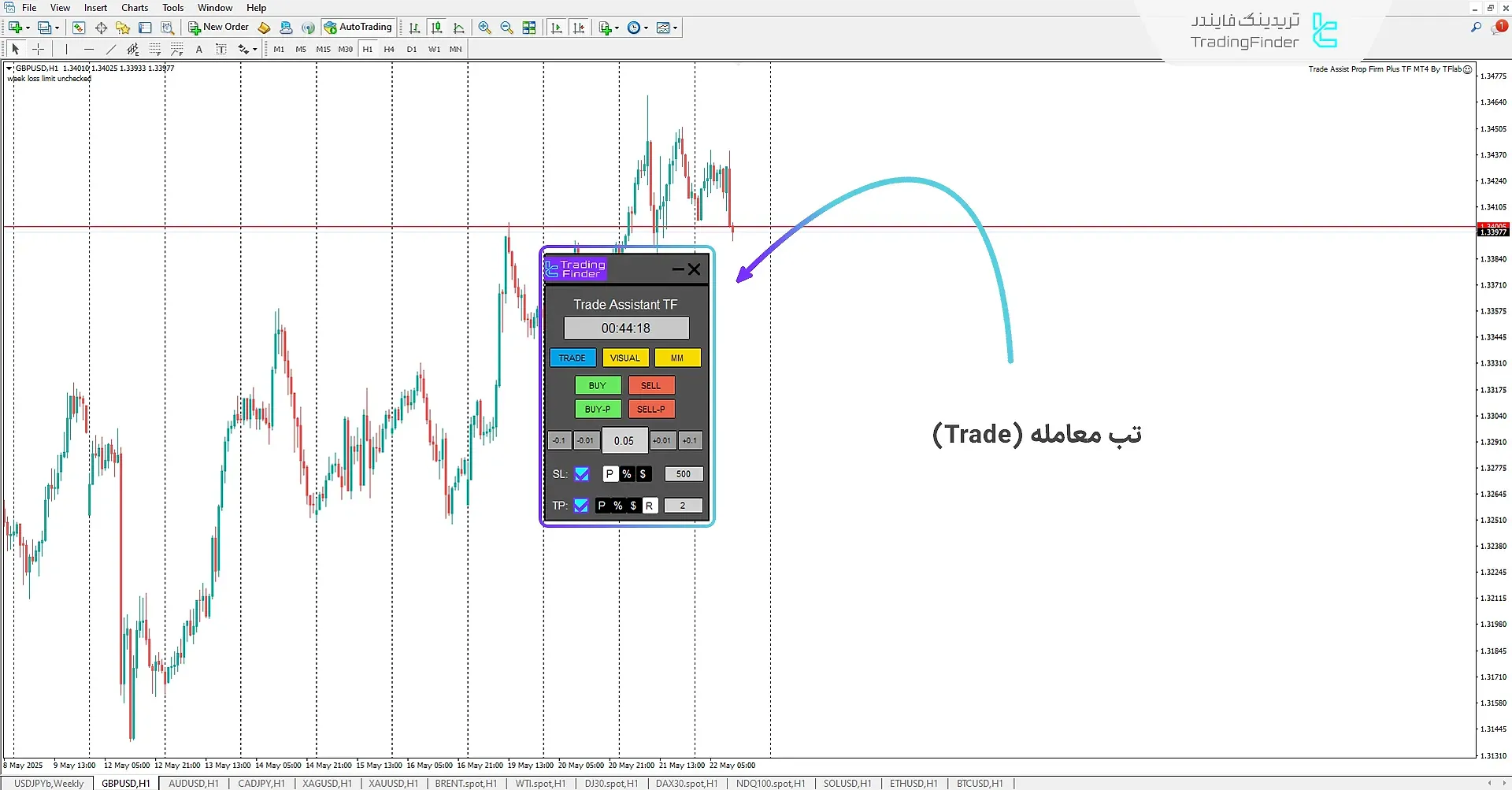Click the New Order toolbar button
Screen dimensions: 1512x790
click(x=218, y=28)
